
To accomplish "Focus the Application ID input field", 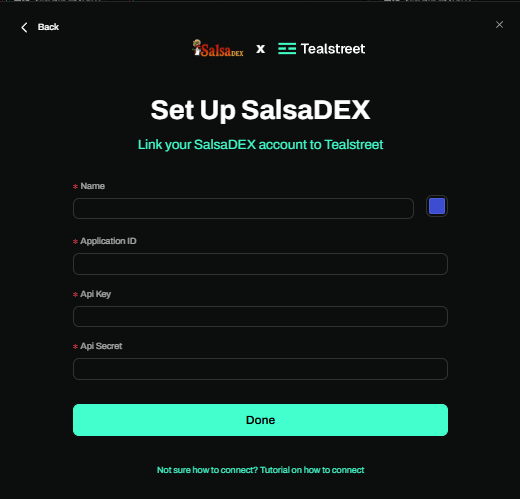I will (260, 264).
